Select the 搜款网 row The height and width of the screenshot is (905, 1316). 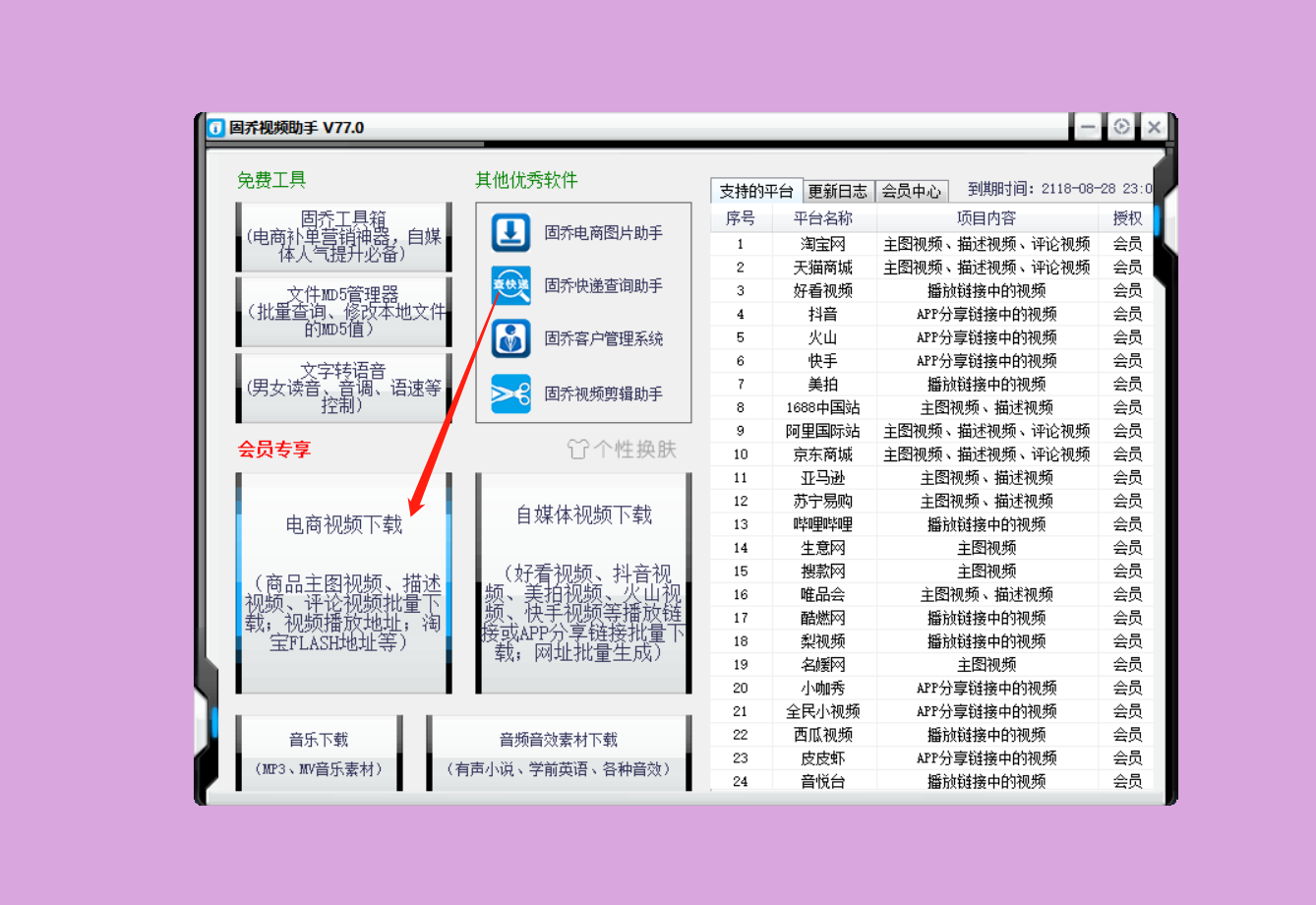pos(931,572)
